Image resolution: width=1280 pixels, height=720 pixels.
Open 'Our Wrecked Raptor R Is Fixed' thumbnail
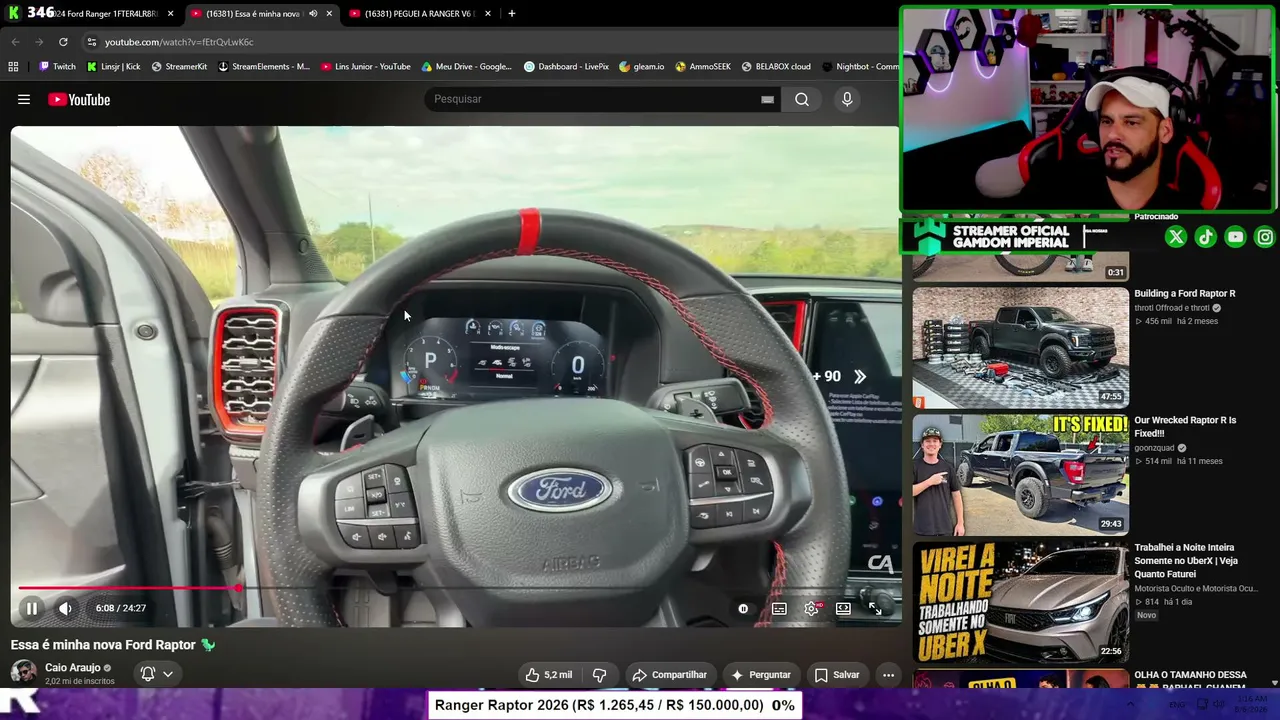pyautogui.click(x=1020, y=475)
